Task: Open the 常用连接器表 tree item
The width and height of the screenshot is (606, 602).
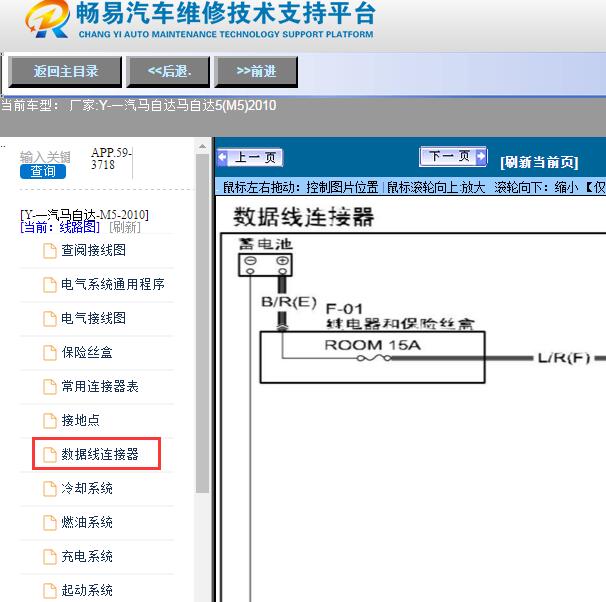Action: pyautogui.click(x=100, y=386)
